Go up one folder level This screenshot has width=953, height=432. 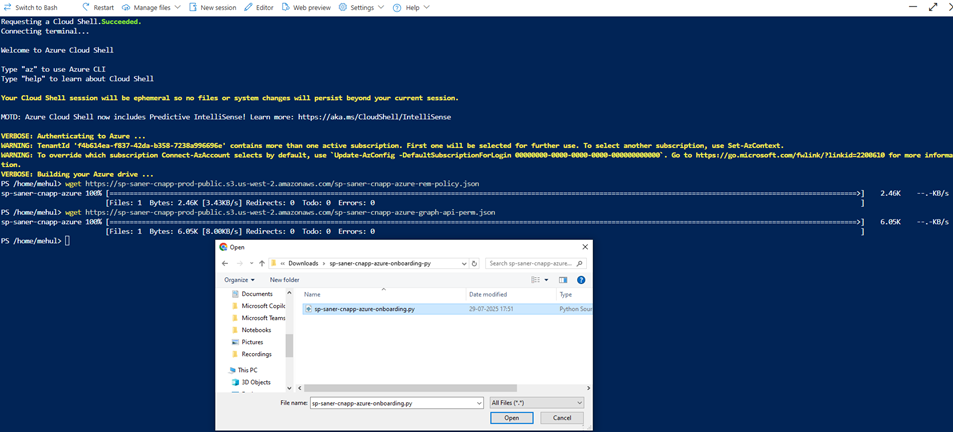pyautogui.click(x=261, y=264)
